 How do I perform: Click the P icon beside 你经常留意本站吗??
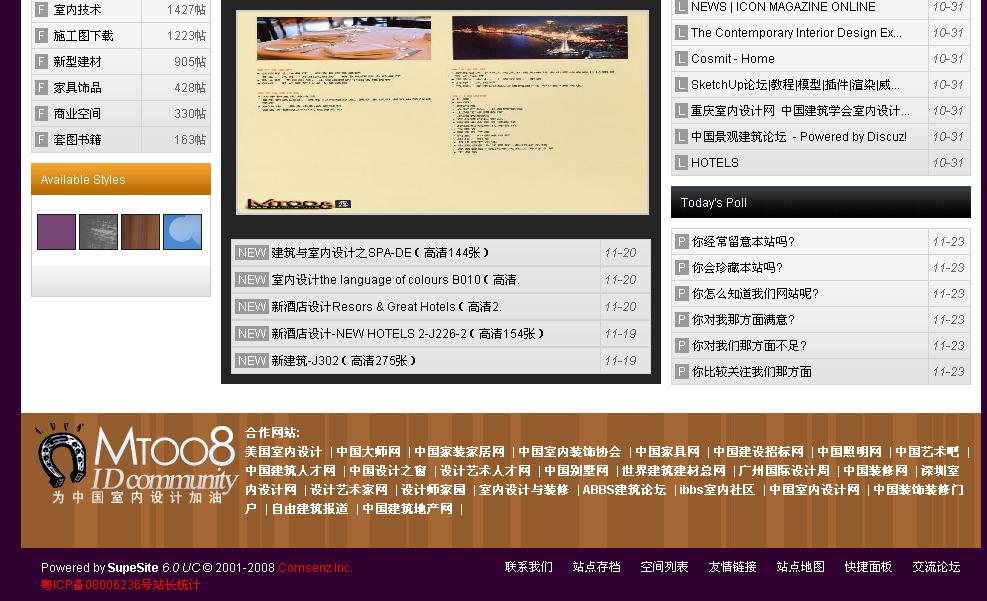(x=682, y=242)
